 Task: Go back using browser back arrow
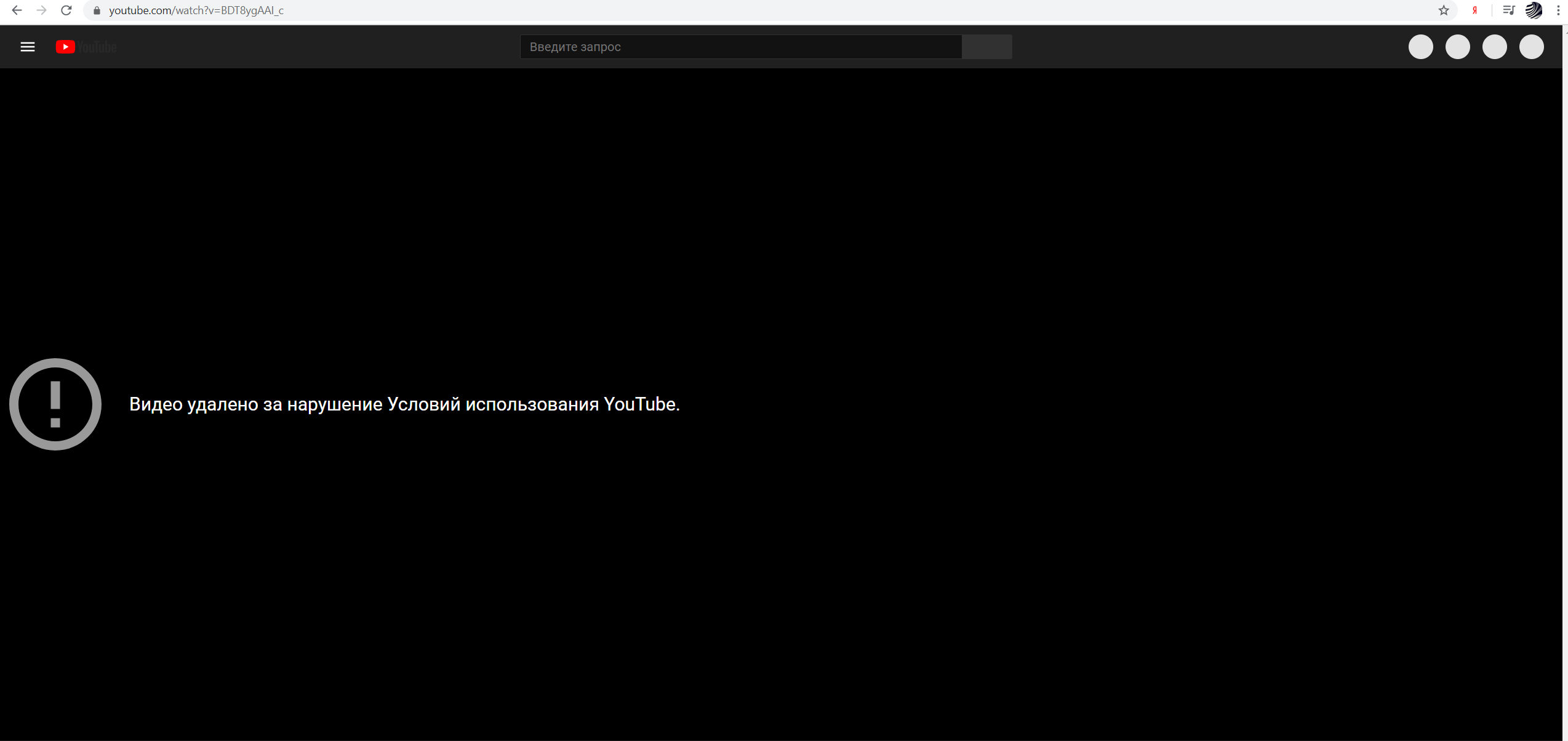[x=17, y=10]
